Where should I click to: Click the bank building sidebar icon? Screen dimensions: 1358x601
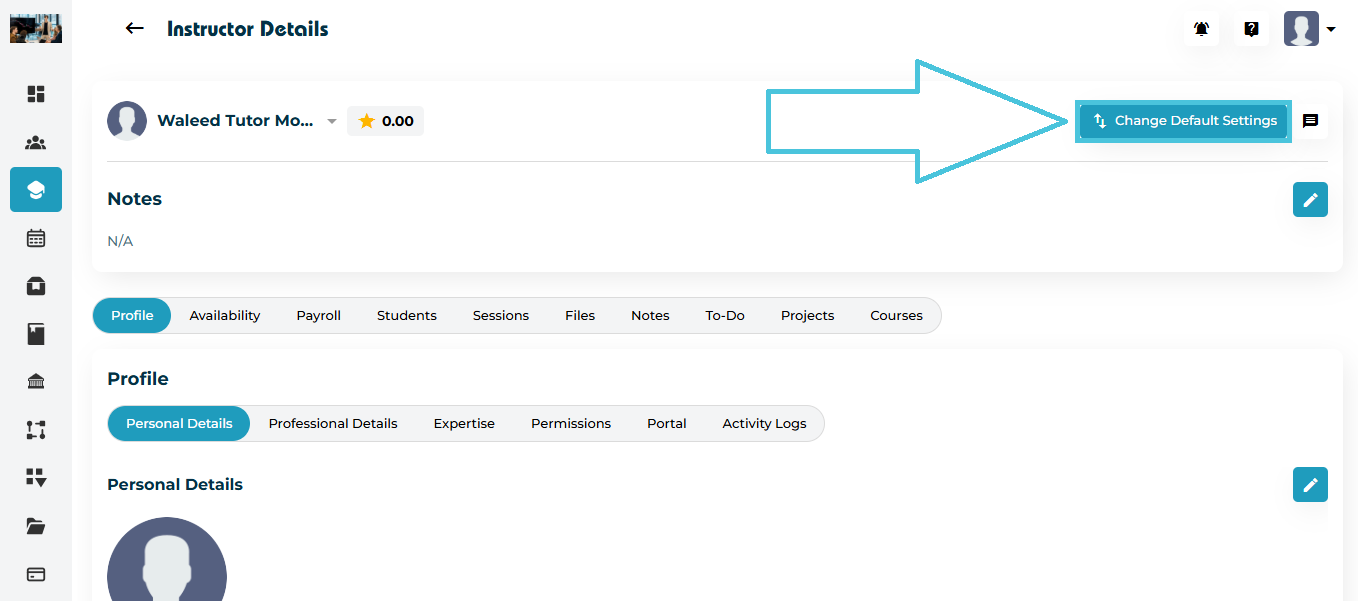coord(36,382)
